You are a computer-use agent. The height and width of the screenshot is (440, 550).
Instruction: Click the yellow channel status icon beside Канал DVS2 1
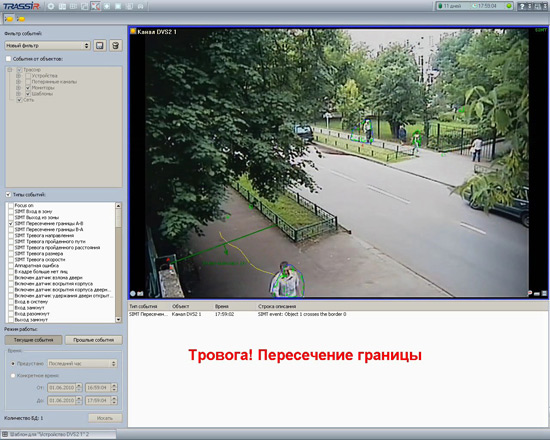pyautogui.click(x=133, y=31)
